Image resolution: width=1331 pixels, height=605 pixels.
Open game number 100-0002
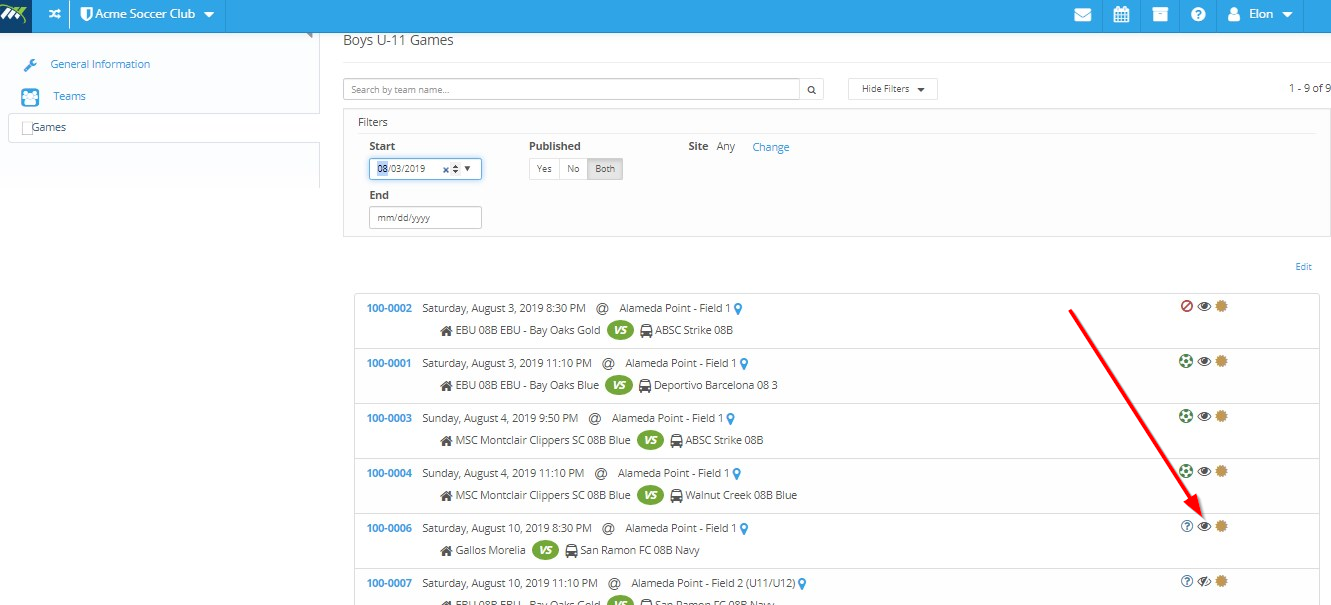pos(389,308)
